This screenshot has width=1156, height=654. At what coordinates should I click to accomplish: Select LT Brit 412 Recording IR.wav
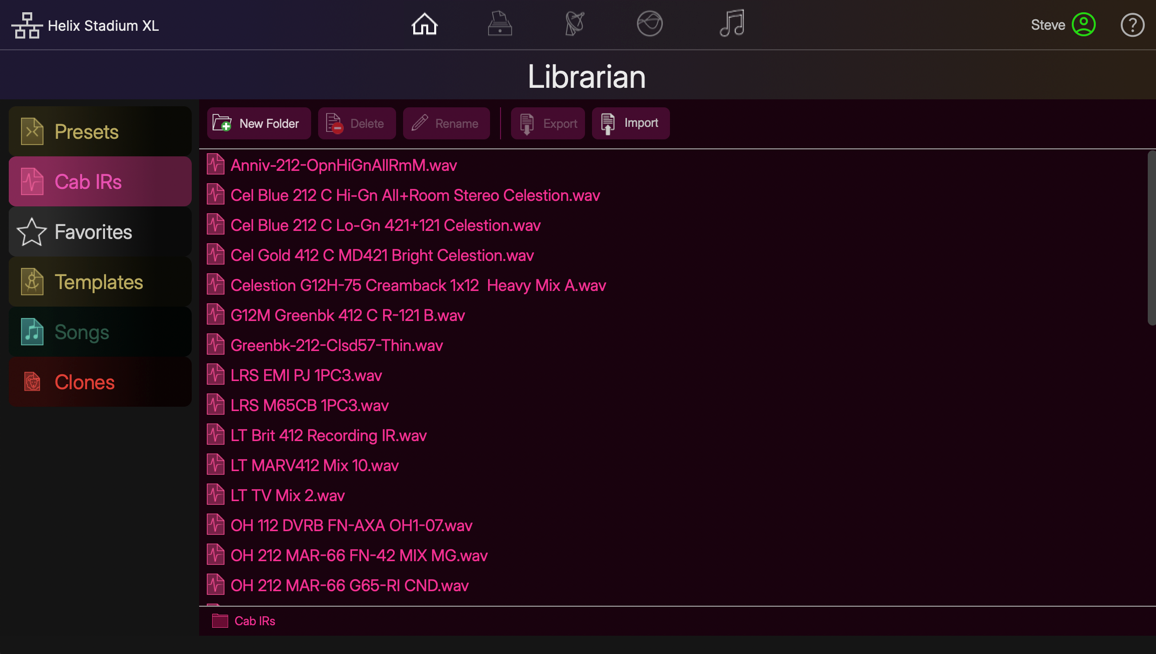[328, 435]
